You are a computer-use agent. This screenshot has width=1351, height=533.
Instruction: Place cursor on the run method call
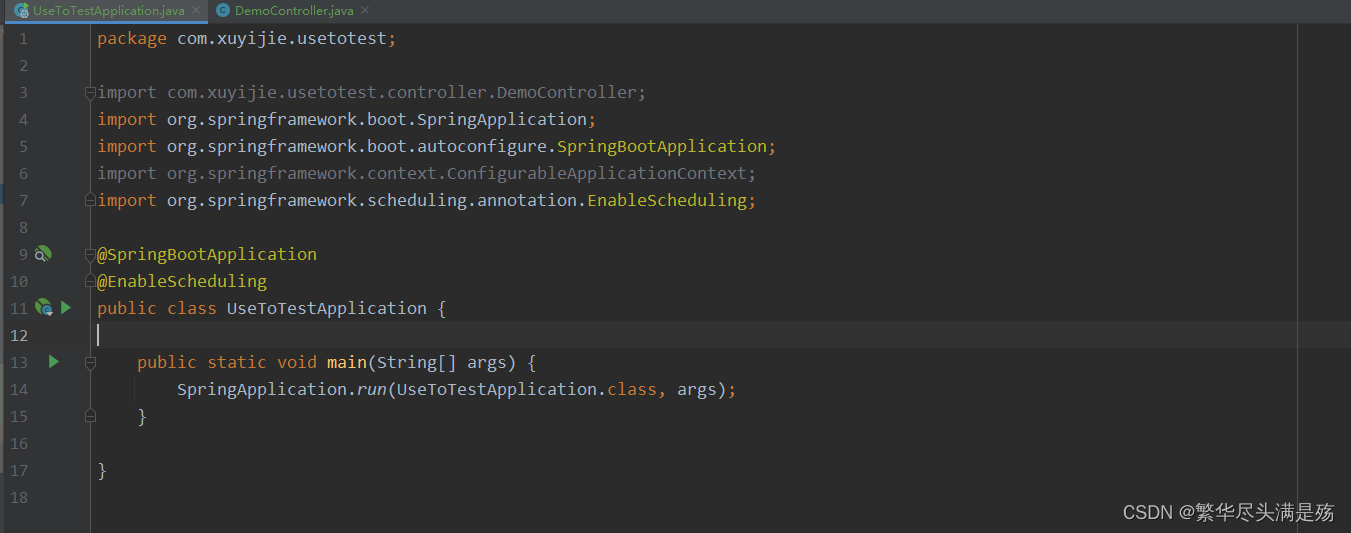coord(372,389)
